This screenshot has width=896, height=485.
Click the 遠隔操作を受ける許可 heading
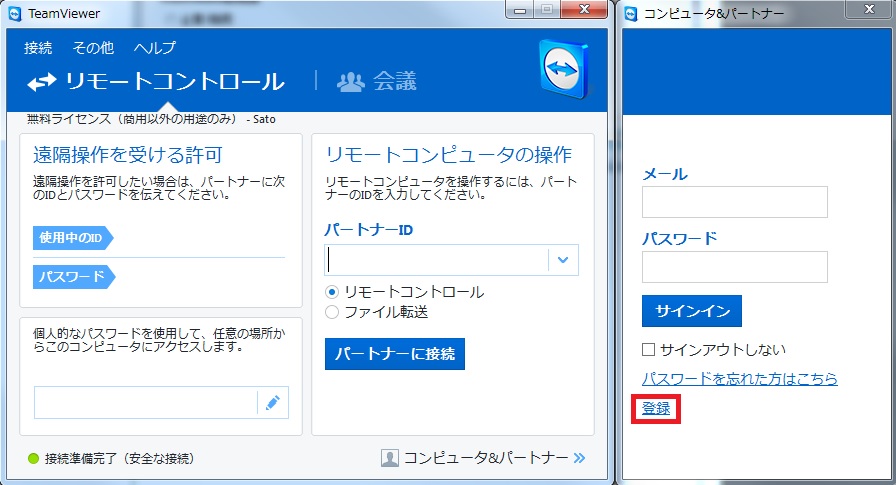pyautogui.click(x=127, y=155)
